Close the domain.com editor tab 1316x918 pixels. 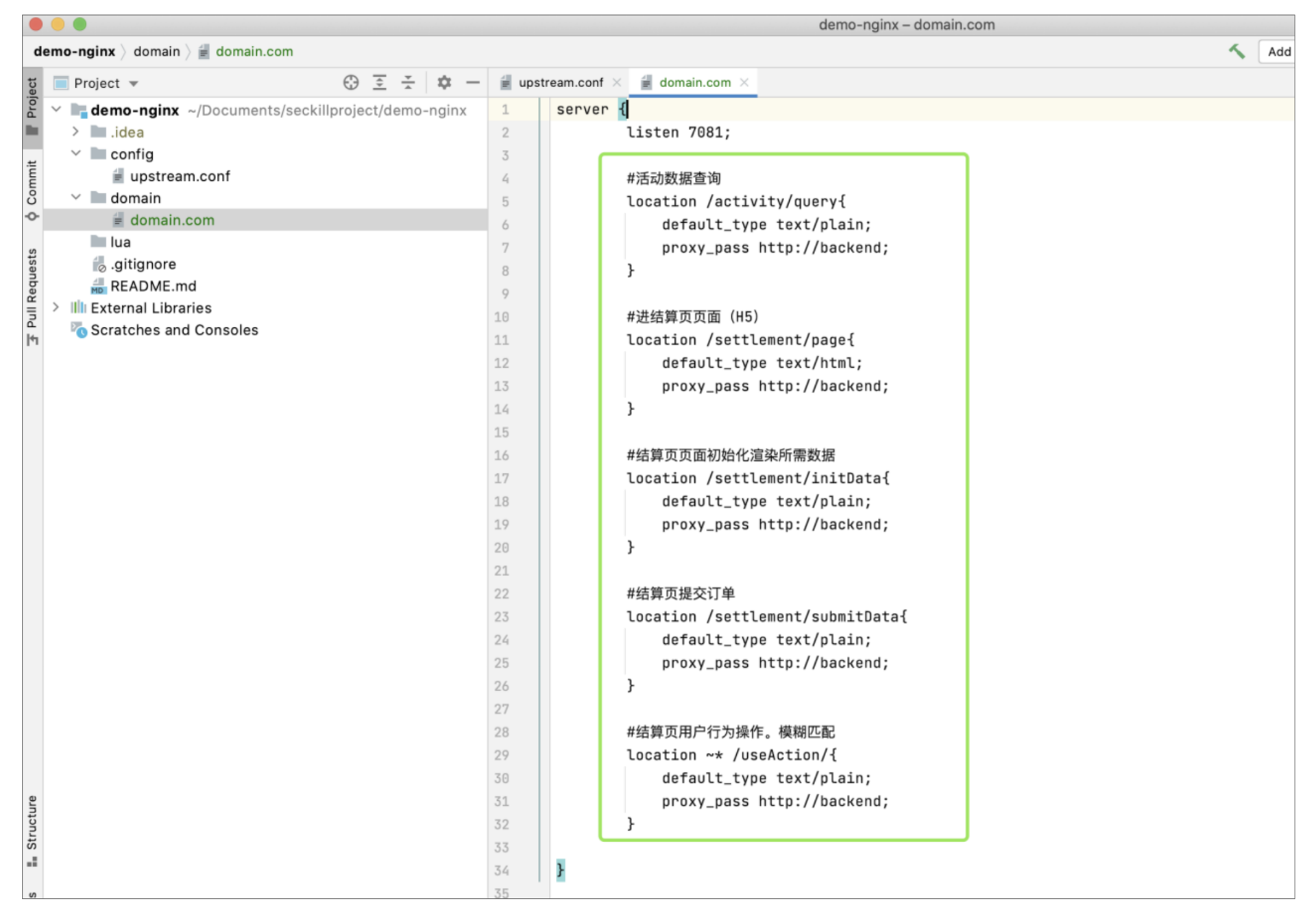click(744, 82)
